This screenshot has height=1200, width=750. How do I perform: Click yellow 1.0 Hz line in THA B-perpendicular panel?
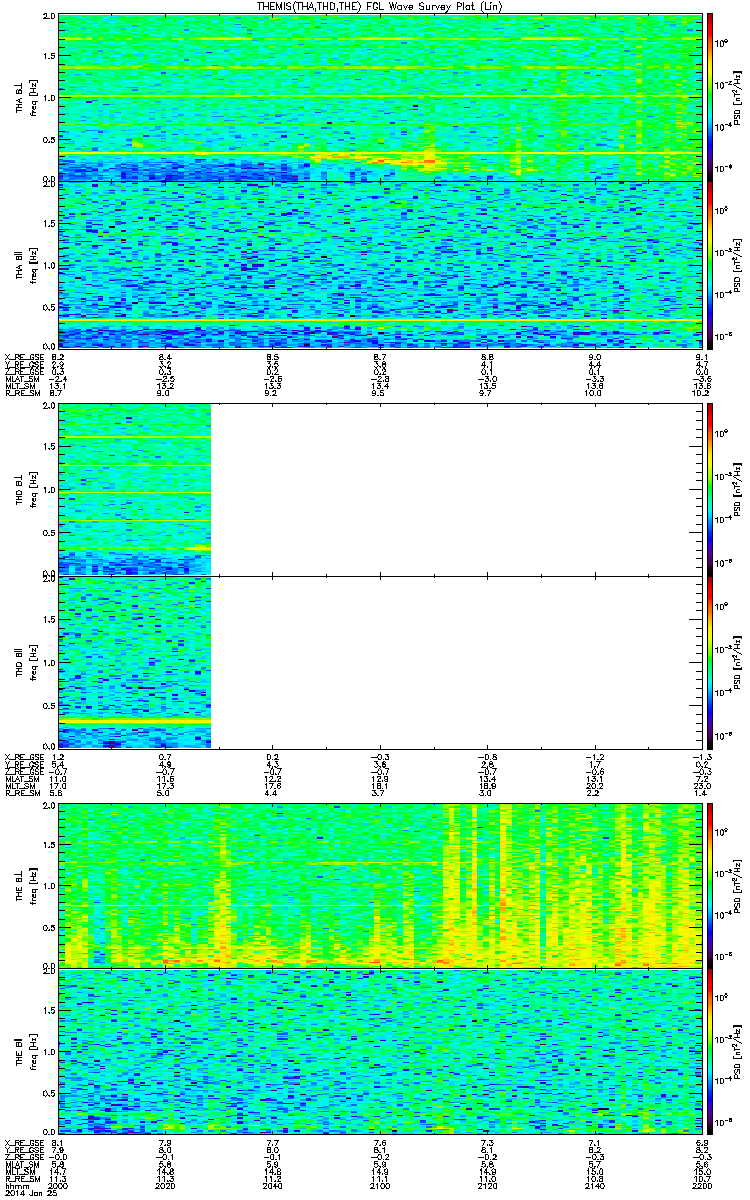(x=380, y=97)
